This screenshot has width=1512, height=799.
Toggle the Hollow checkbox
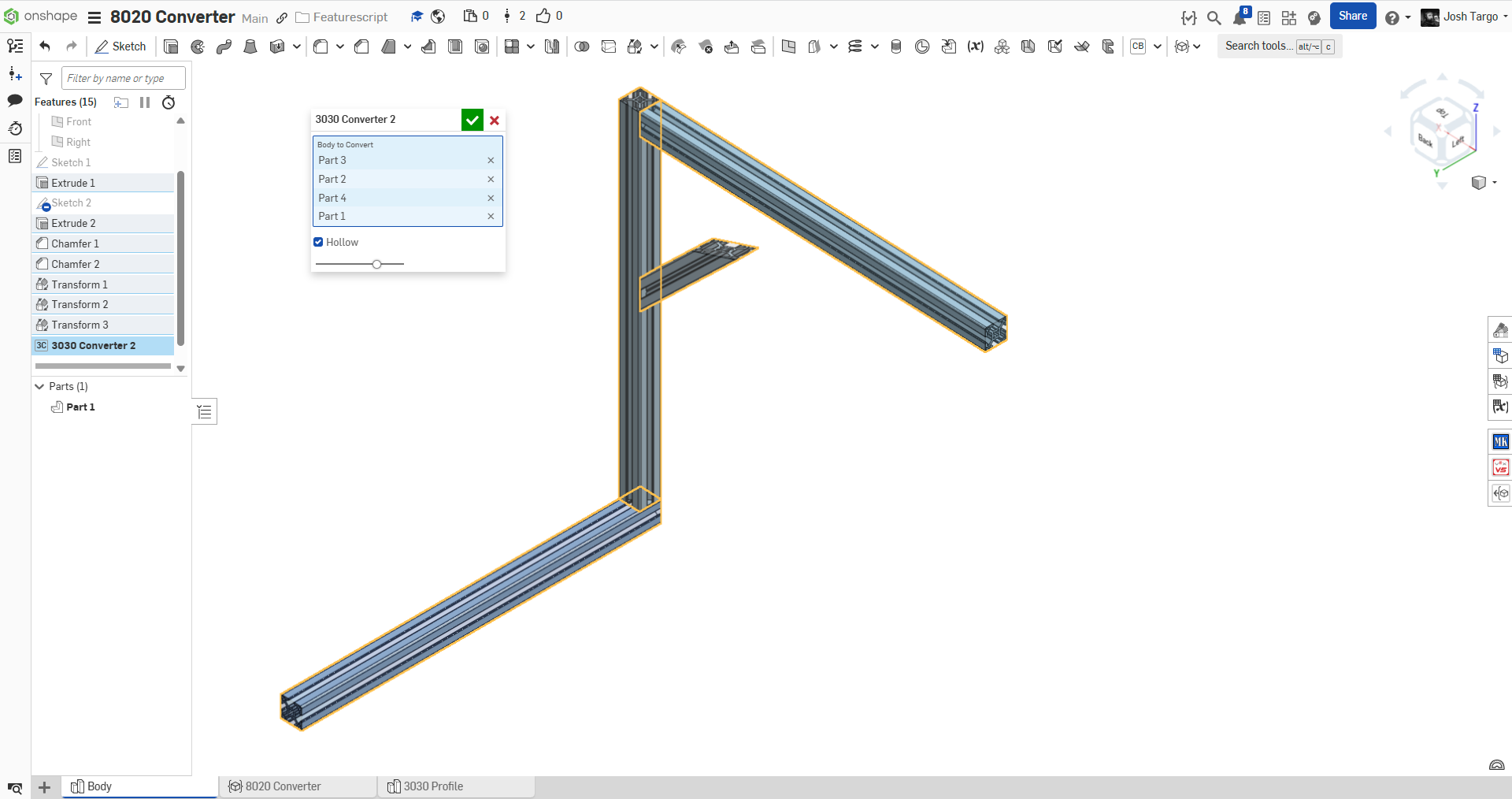click(318, 242)
